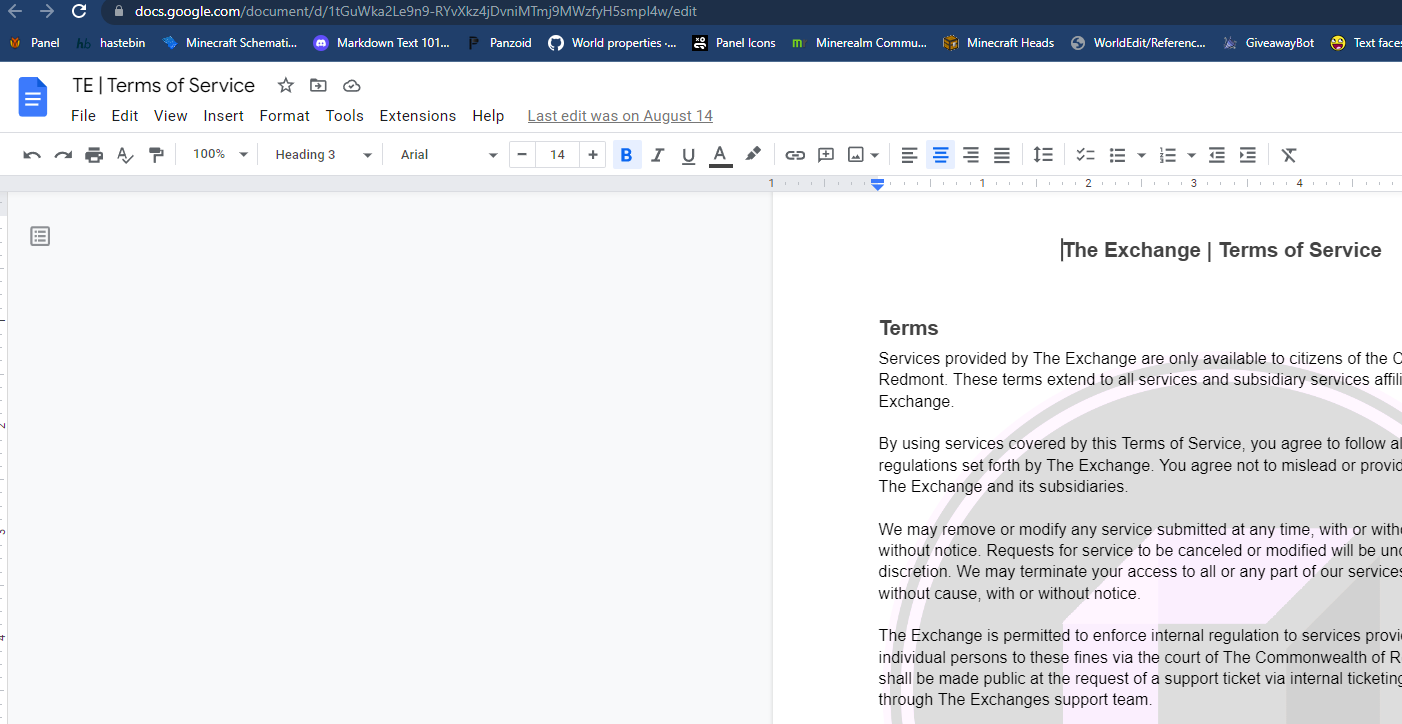Open line and paragraph spacing
Image resolution: width=1402 pixels, height=724 pixels.
tap(1043, 155)
